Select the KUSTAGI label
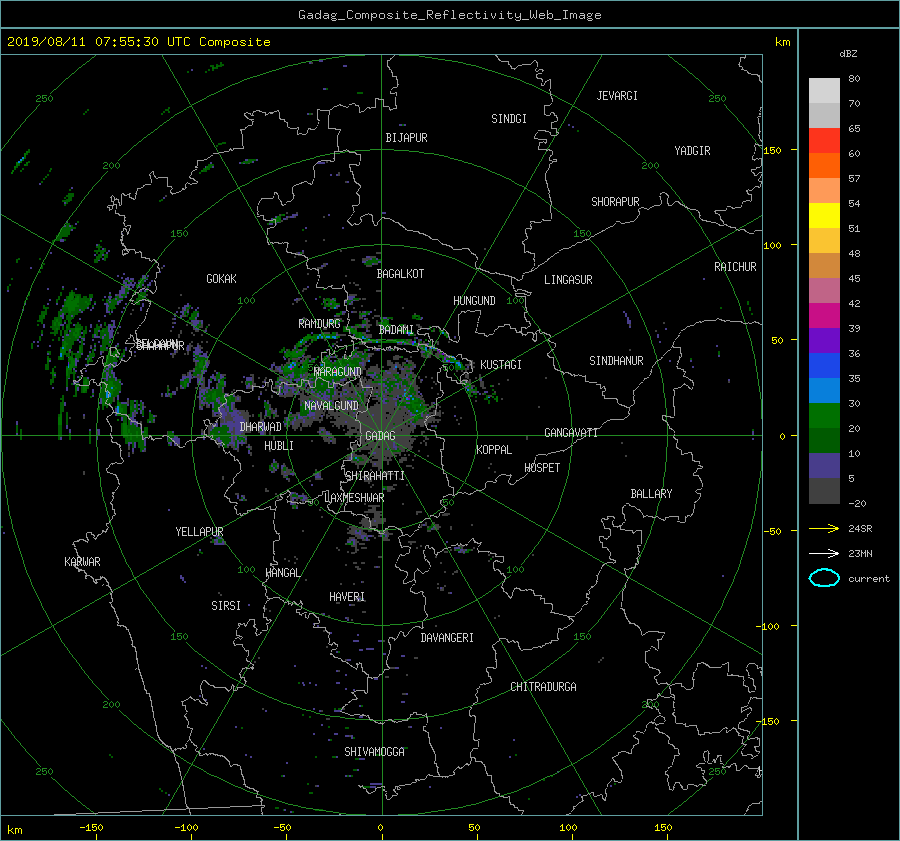 tap(501, 365)
